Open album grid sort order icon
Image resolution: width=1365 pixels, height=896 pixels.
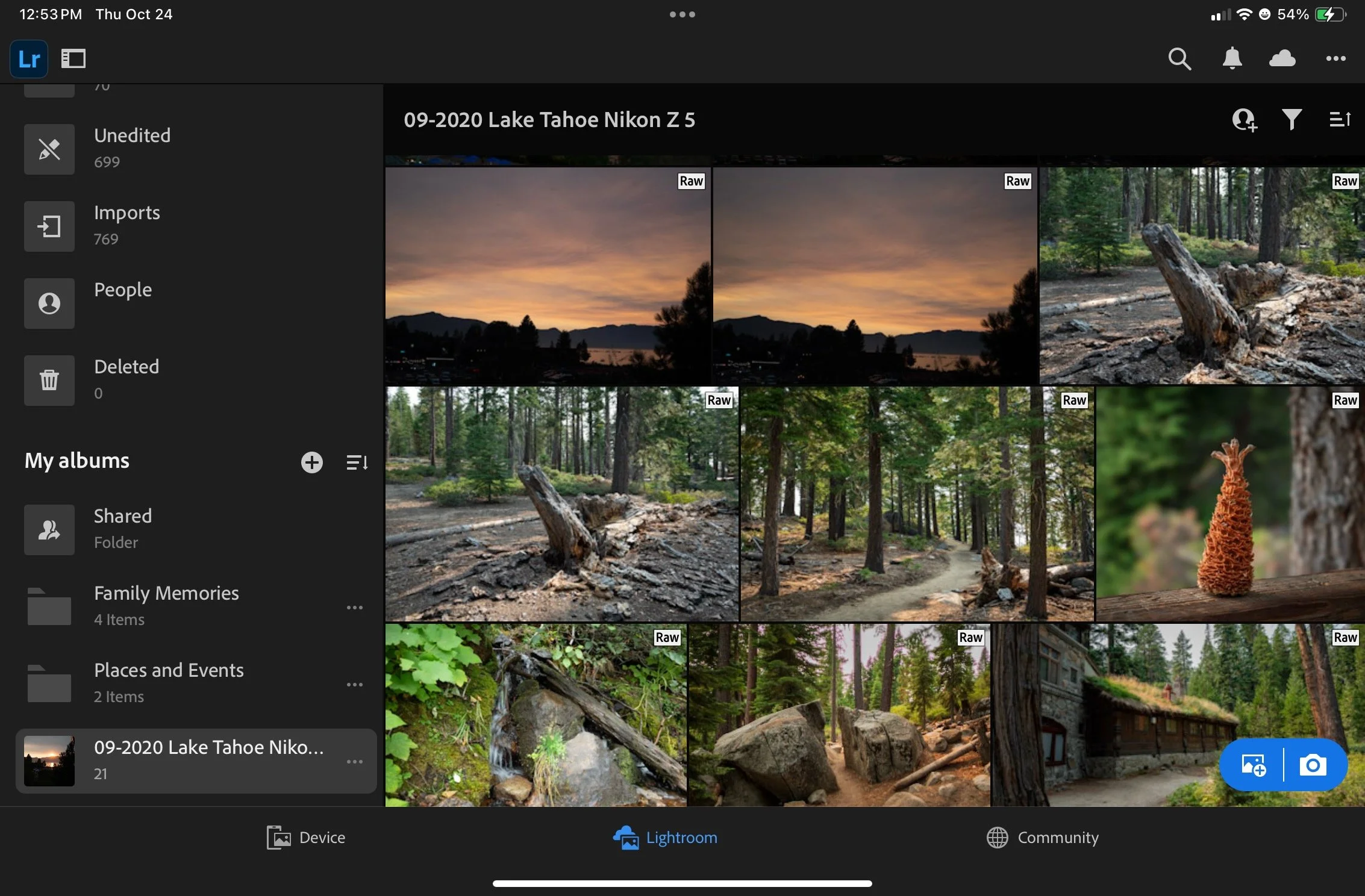point(1340,120)
